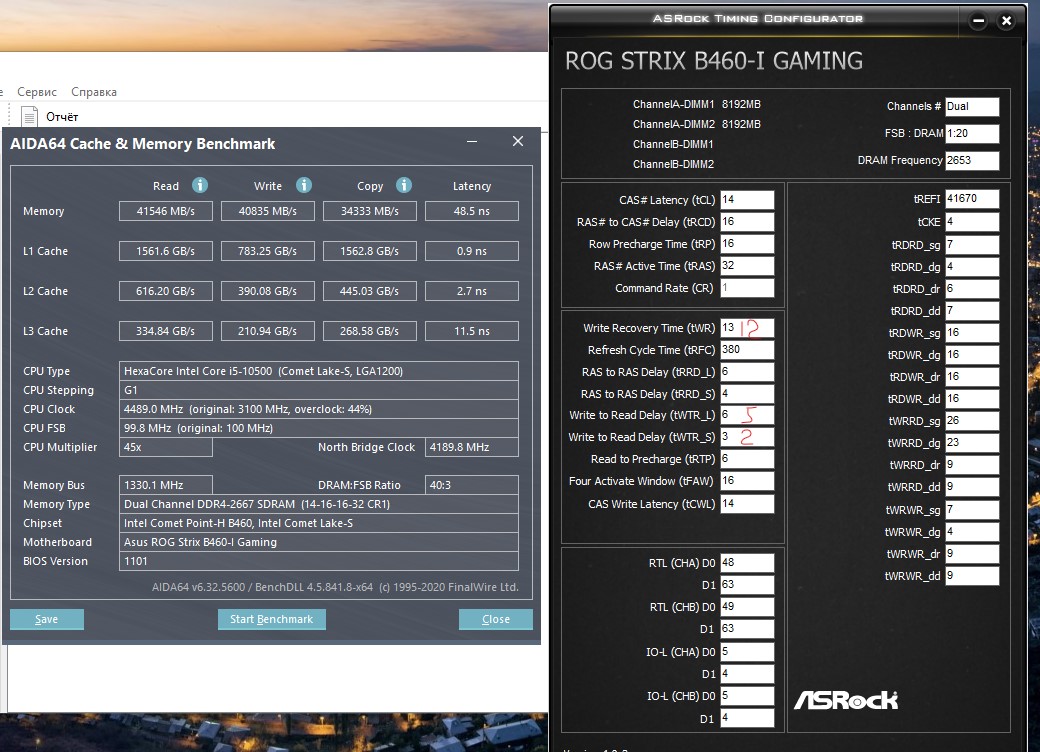
Task: Click the Save button
Action: tap(46, 619)
